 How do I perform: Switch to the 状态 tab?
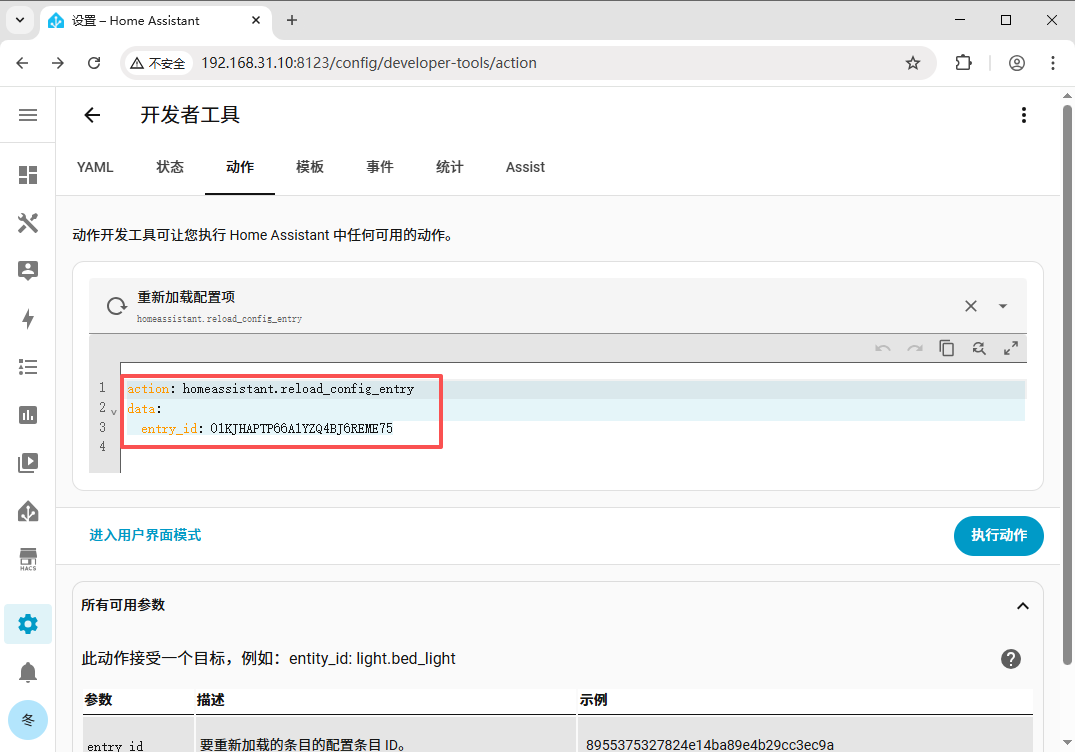[170, 167]
